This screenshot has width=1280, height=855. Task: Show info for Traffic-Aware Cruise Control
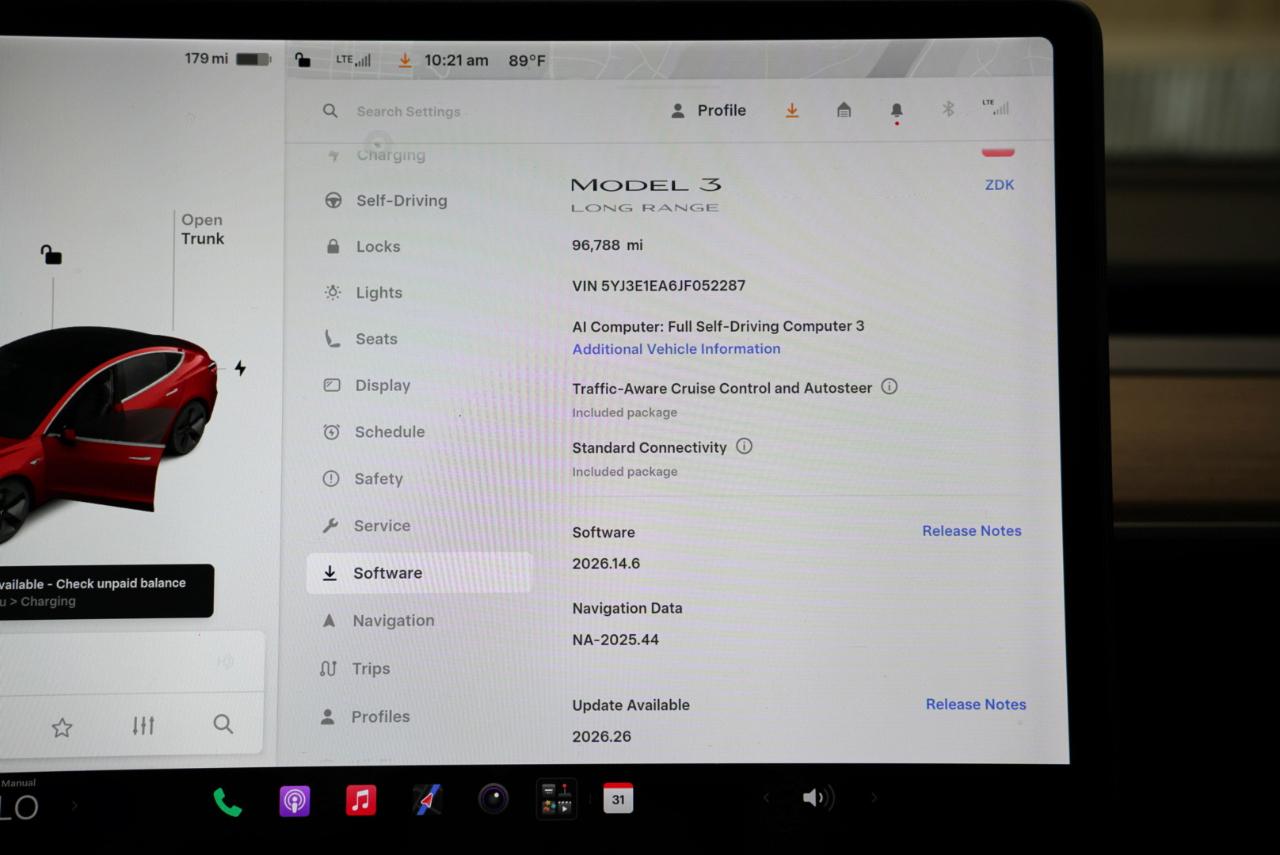(889, 386)
